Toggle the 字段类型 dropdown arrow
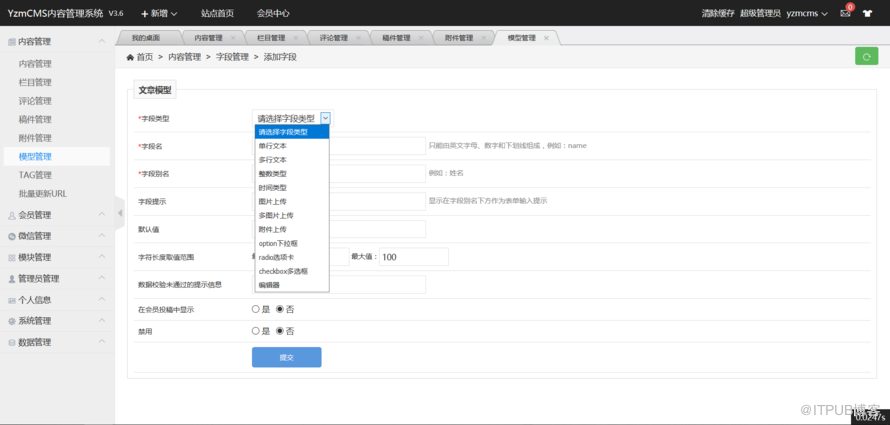The image size is (890, 425). [x=325, y=118]
